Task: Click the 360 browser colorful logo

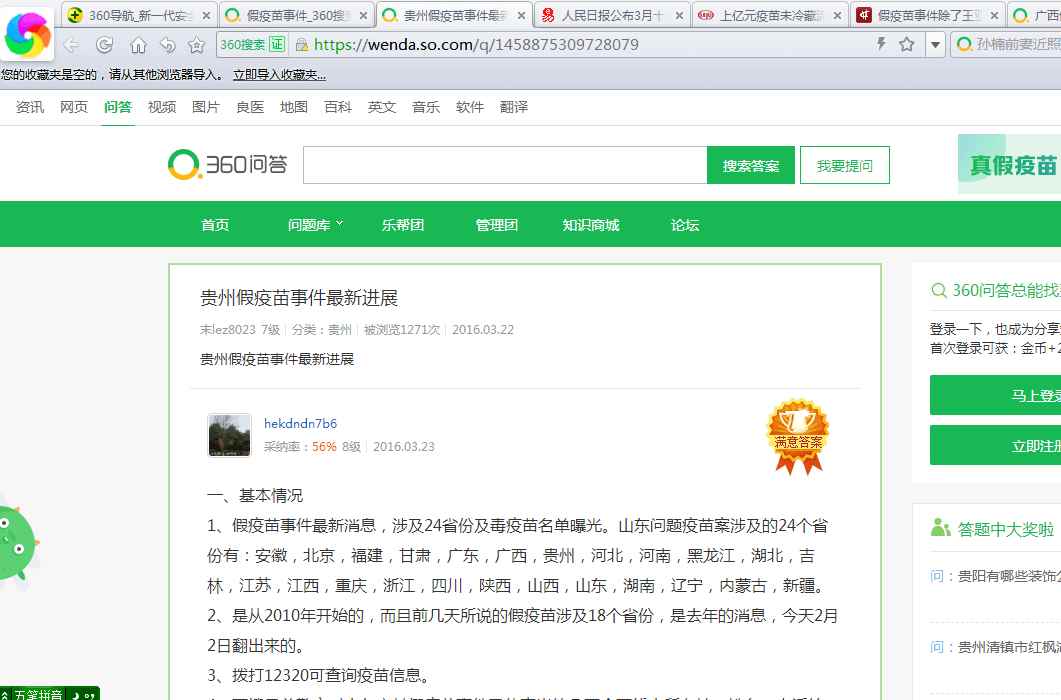Action: [30, 33]
